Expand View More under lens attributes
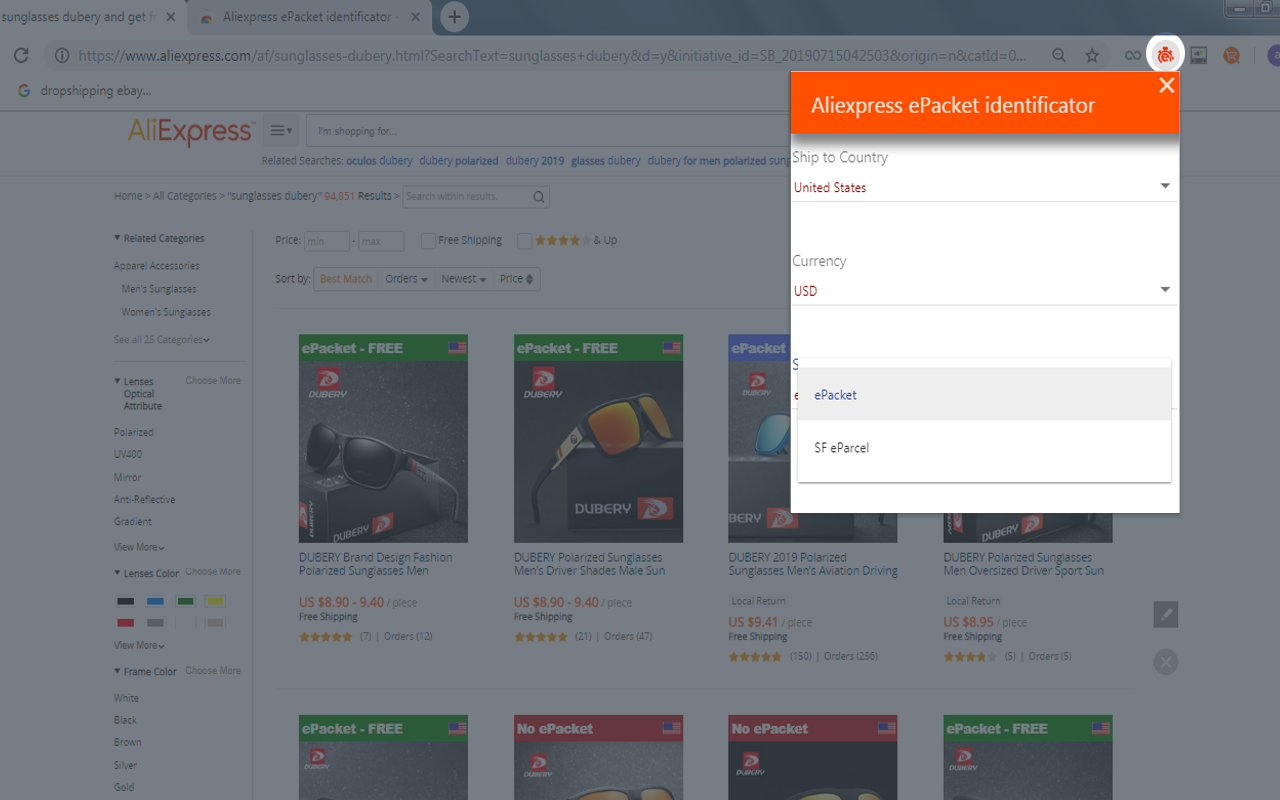The image size is (1280, 800). (140, 547)
